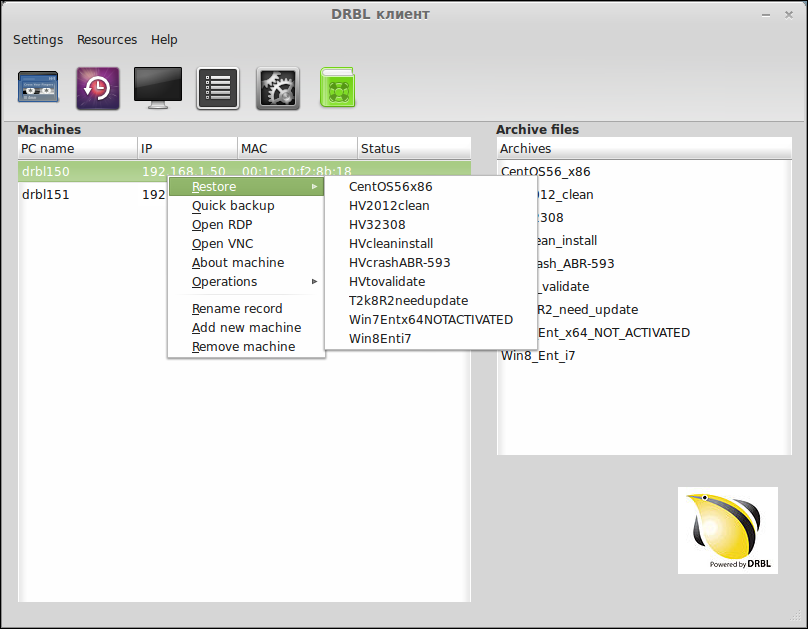Sort by Status column header
Viewport: 808px width, 629px height.
point(414,148)
